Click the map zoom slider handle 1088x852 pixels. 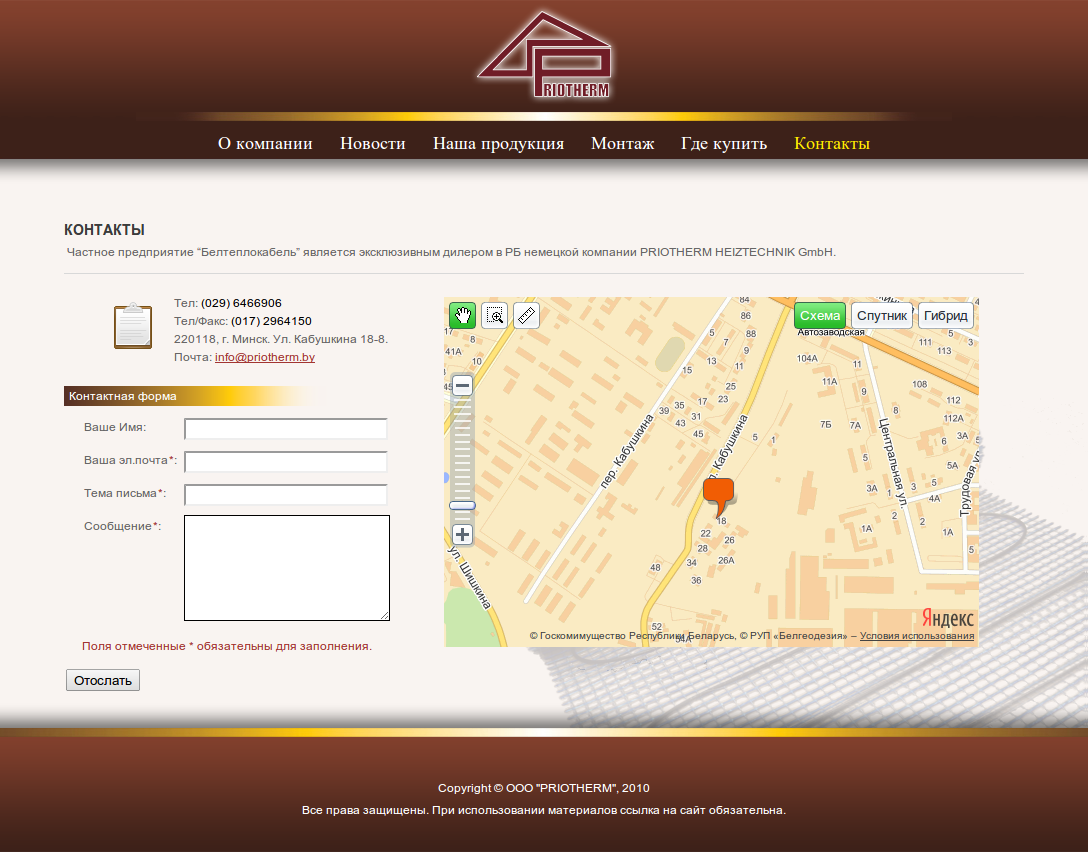[x=462, y=506]
